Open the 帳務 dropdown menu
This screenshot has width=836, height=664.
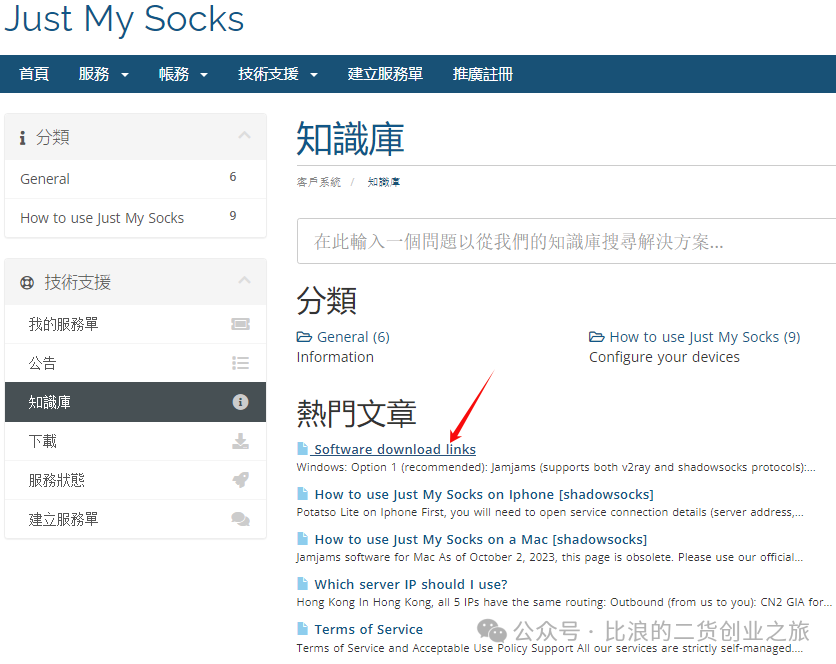pyautogui.click(x=183, y=74)
